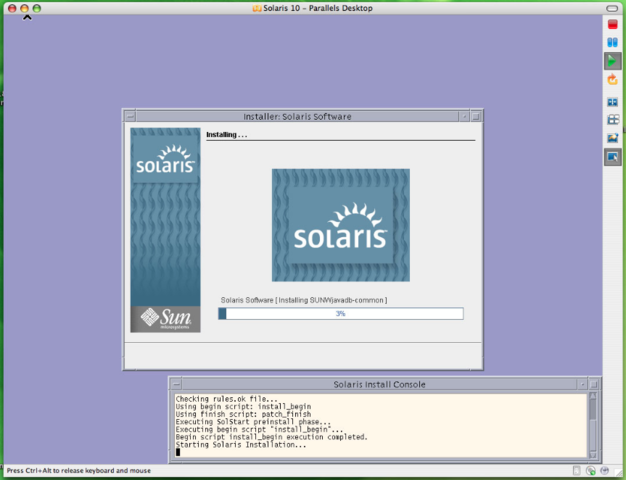Viewport: 626px width, 480px height.
Task: Click the "Press Ctrl+Alt to release" status text
Action: tap(79, 470)
